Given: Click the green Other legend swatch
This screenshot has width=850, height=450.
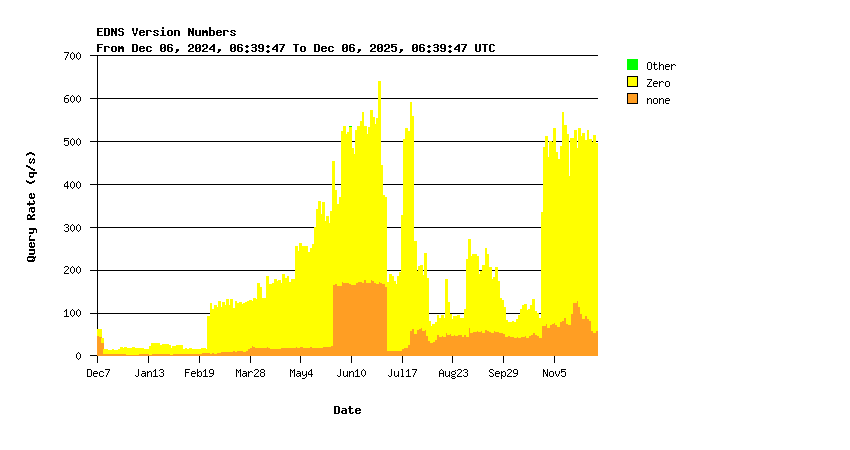Looking at the screenshot, I should (x=632, y=65).
